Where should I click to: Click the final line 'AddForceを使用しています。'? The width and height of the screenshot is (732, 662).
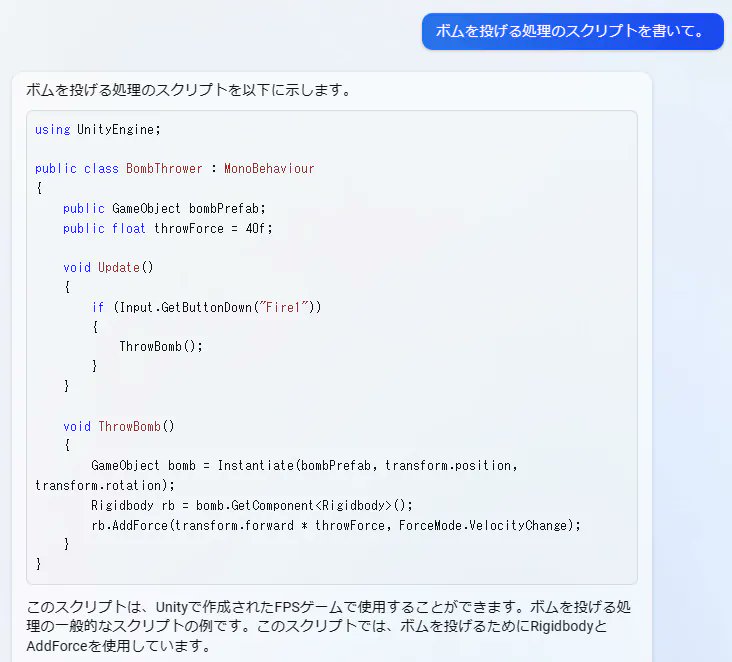tap(118, 646)
